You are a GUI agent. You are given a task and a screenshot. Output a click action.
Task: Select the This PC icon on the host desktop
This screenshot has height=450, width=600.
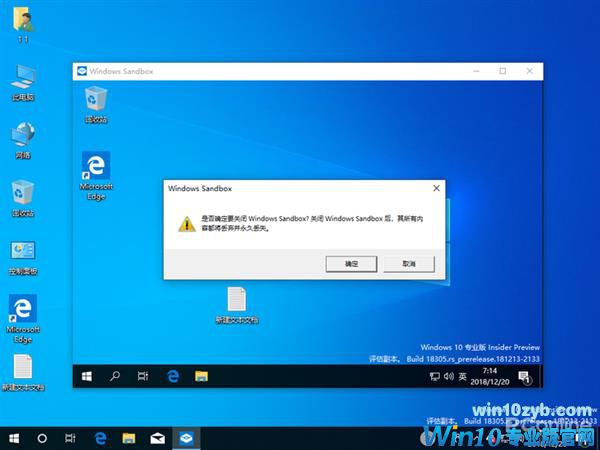[23, 83]
